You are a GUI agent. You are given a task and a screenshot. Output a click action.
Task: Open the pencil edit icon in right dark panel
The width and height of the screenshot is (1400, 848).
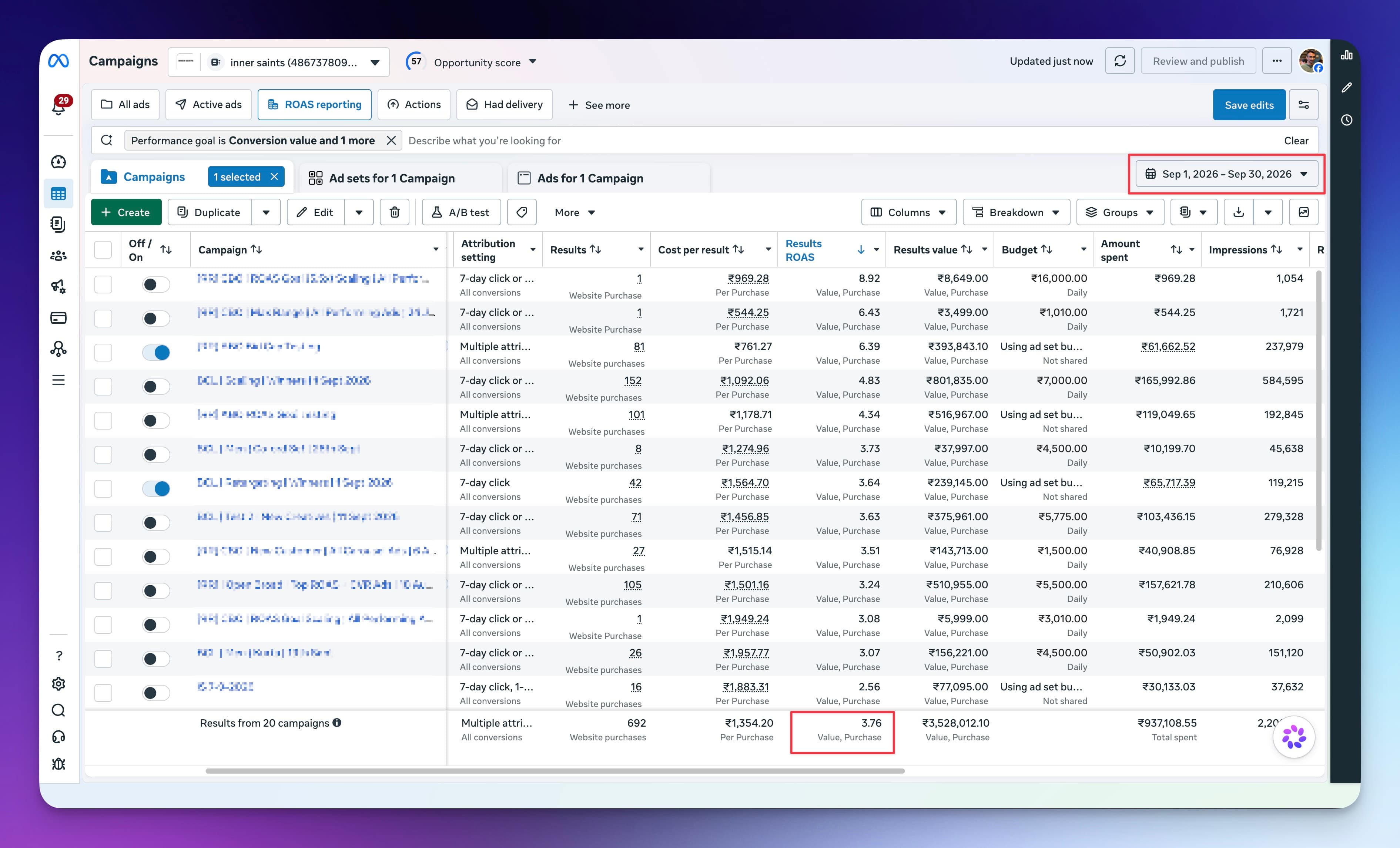click(x=1346, y=87)
